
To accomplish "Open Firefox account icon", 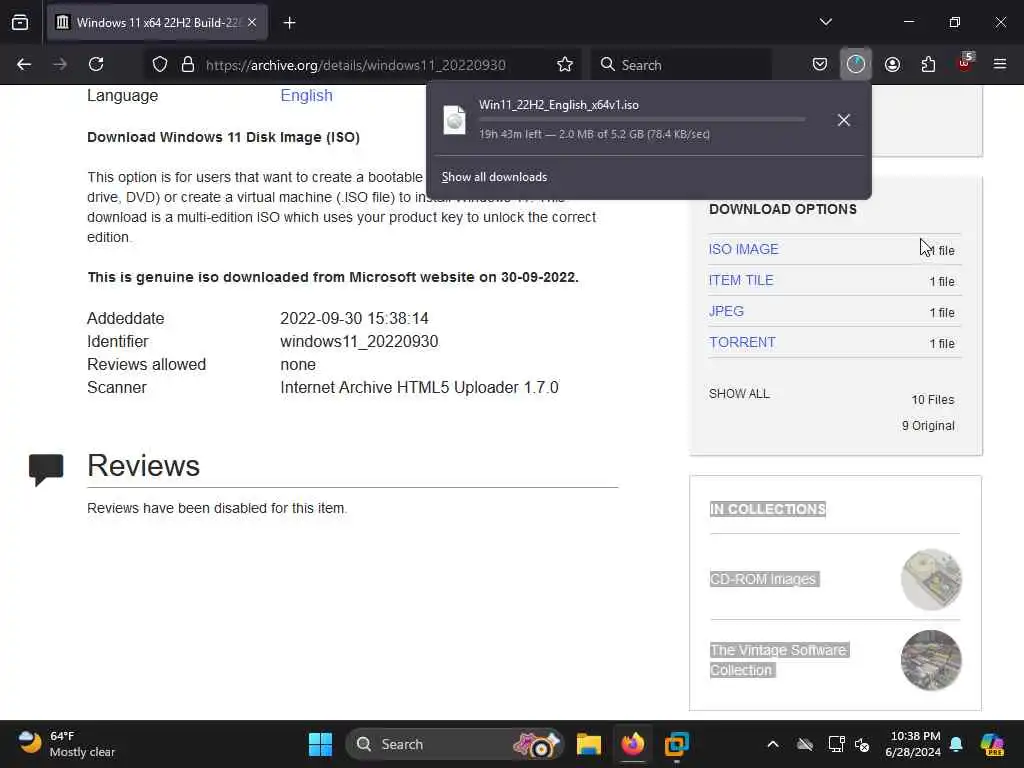I will click(x=892, y=64).
